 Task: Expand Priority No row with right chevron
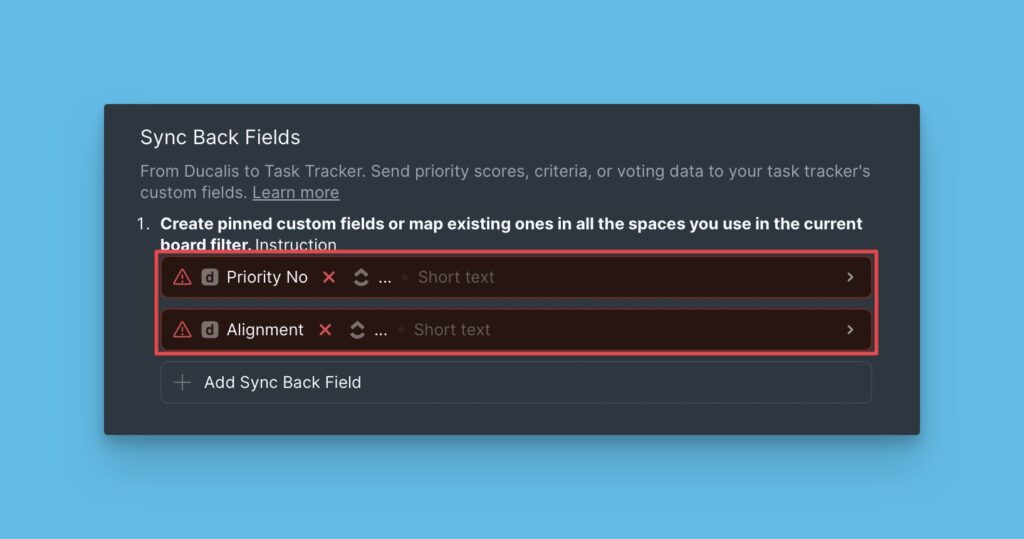[x=850, y=277]
